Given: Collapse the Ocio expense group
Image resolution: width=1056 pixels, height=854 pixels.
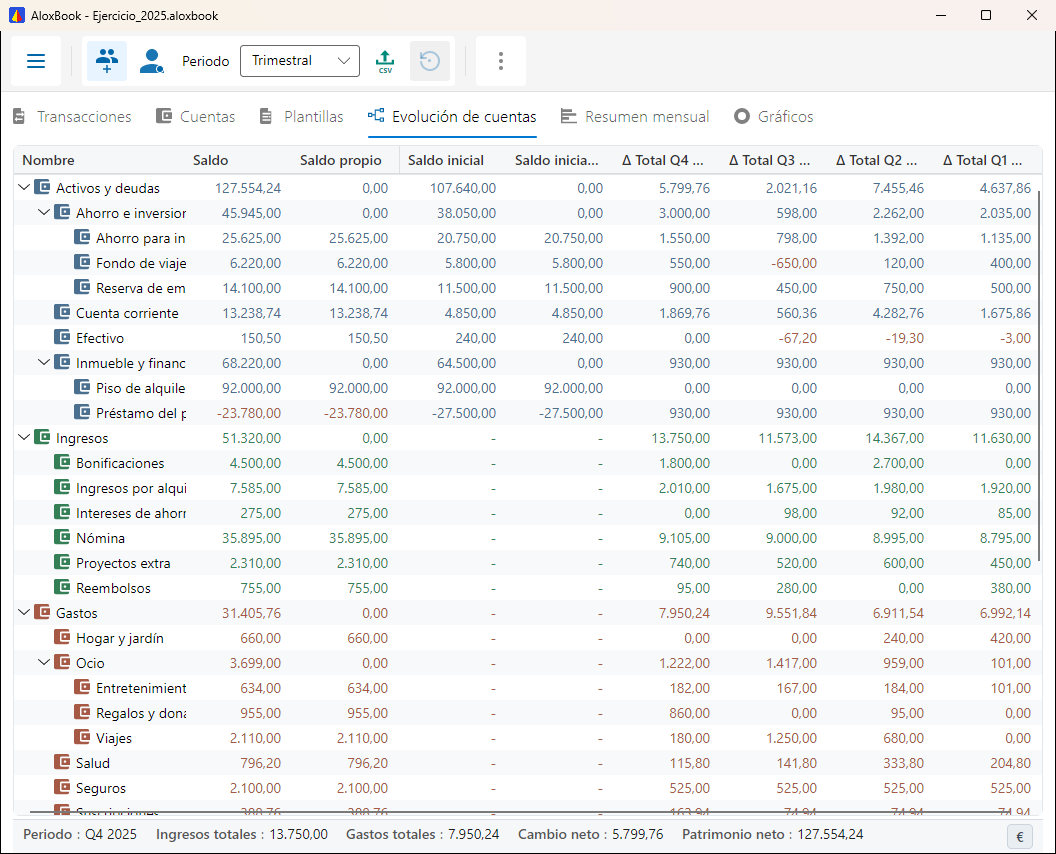Looking at the screenshot, I should pos(44,662).
